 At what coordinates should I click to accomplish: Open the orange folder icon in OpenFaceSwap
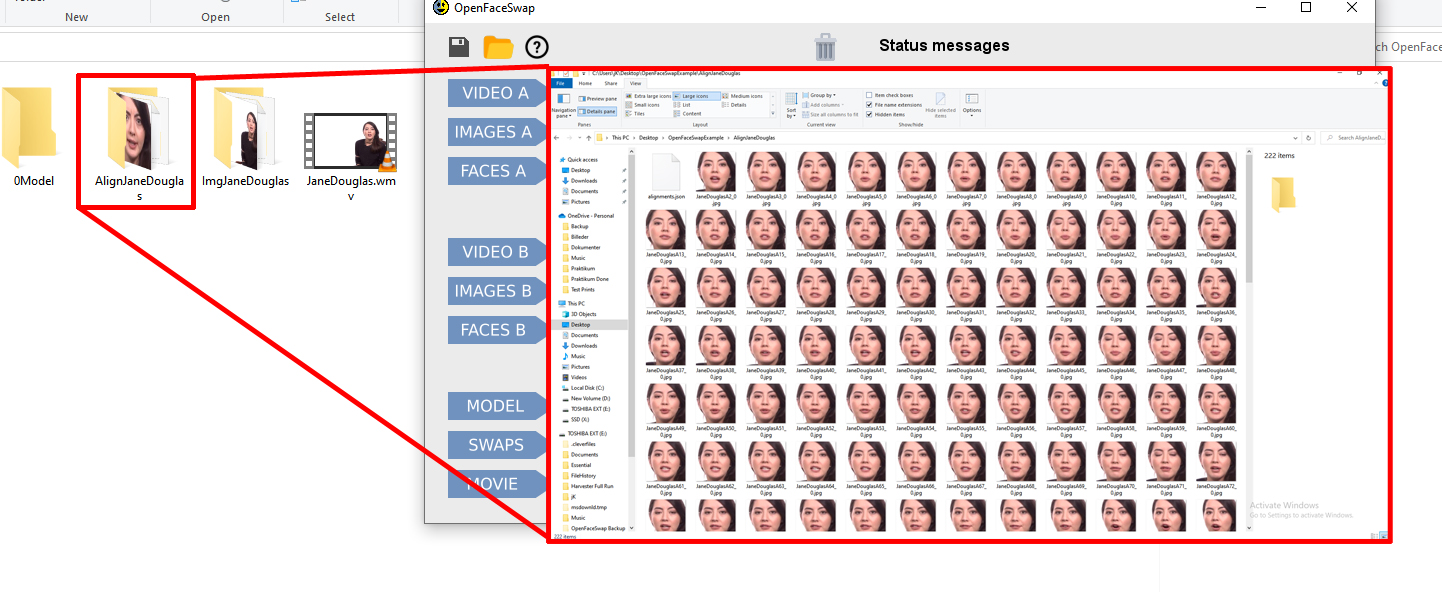[498, 47]
